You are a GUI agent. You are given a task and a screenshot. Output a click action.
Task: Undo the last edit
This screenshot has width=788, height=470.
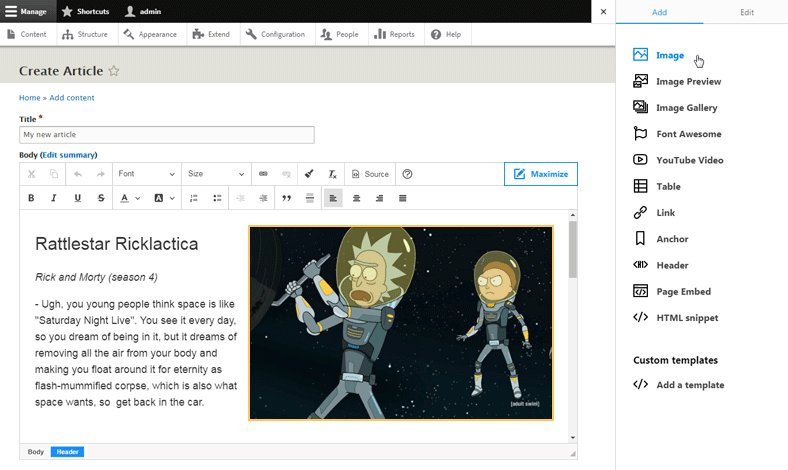pyautogui.click(x=77, y=174)
